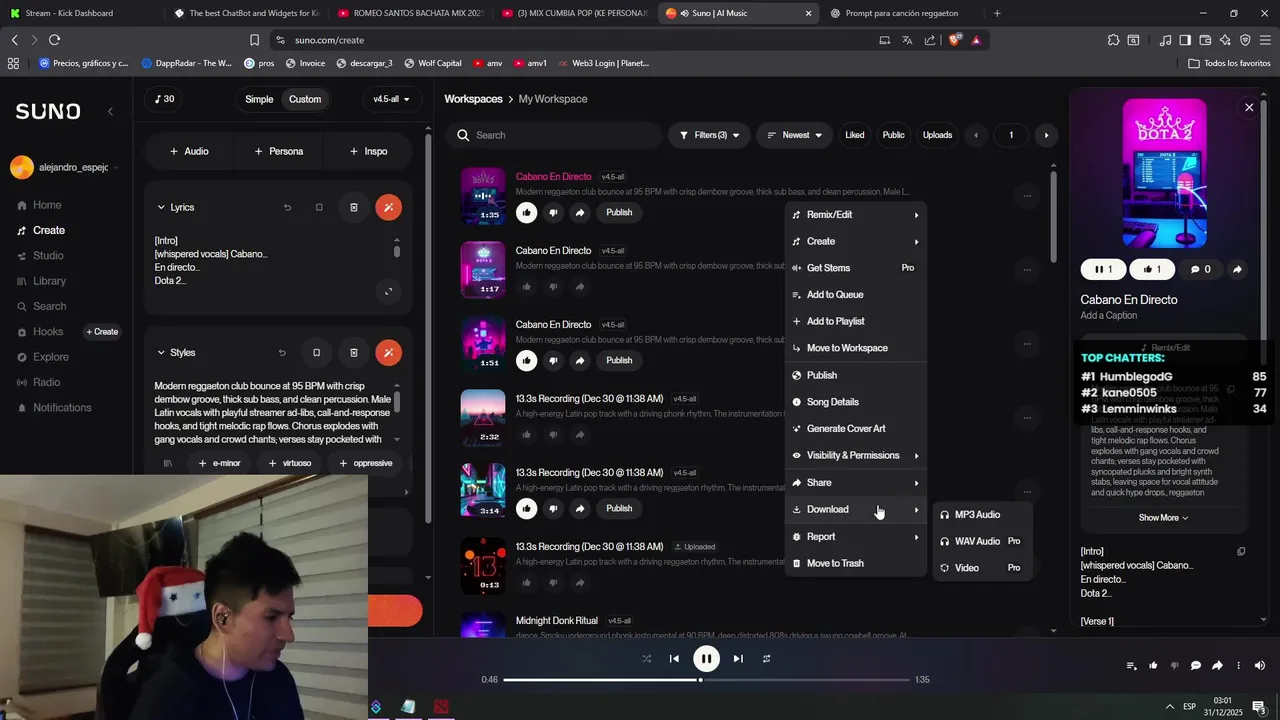Expand Visibility & Permissions submenu
Image resolution: width=1280 pixels, height=720 pixels.
855,455
